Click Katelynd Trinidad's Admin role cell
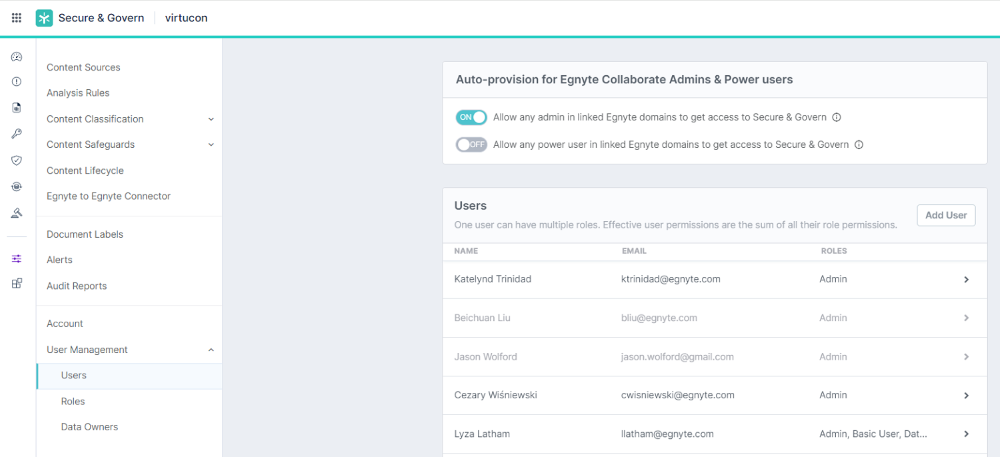Image resolution: width=1000 pixels, height=457 pixels. [x=833, y=279]
